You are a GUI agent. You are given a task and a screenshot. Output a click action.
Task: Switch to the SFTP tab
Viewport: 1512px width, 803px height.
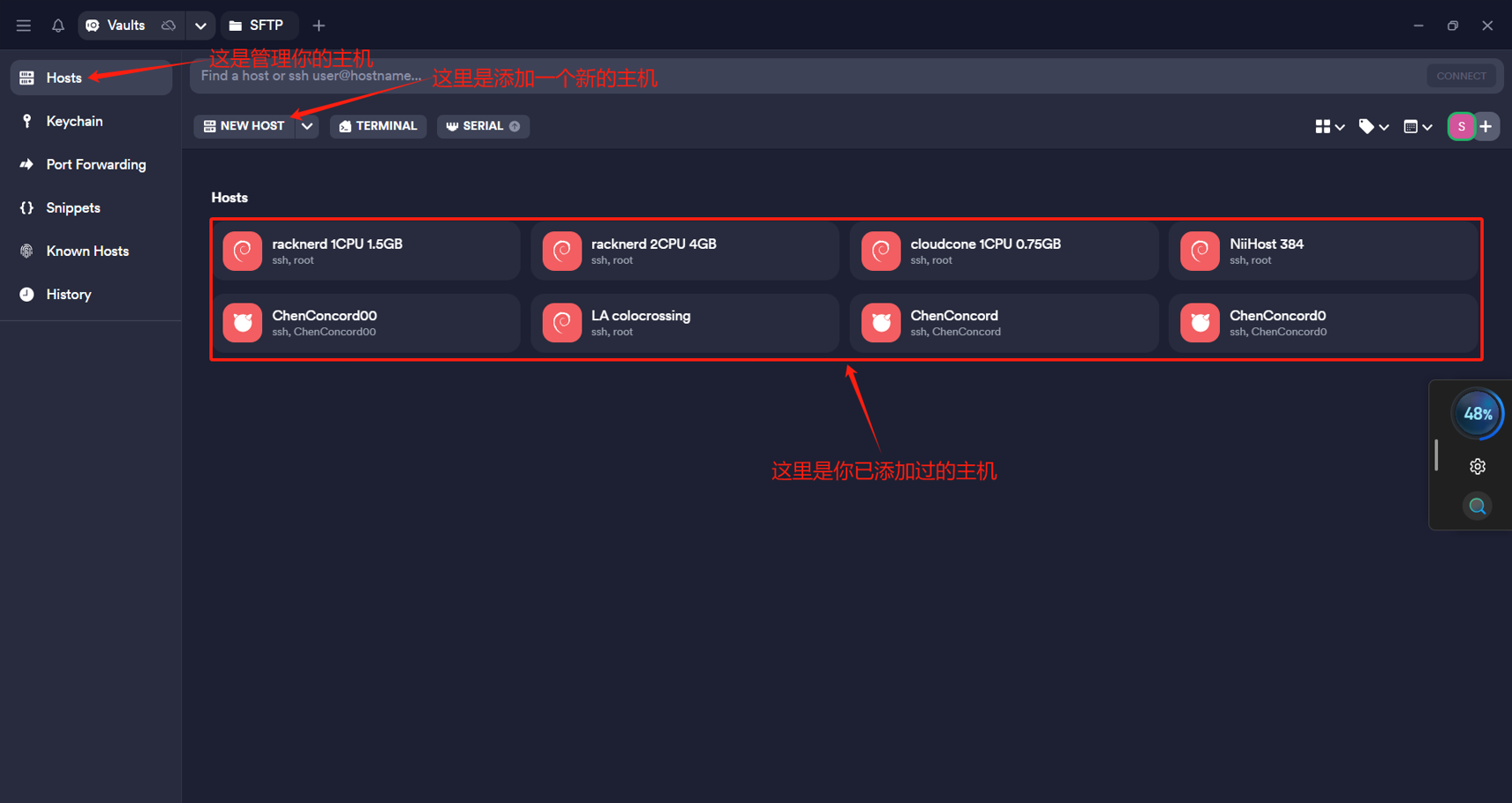[257, 26]
